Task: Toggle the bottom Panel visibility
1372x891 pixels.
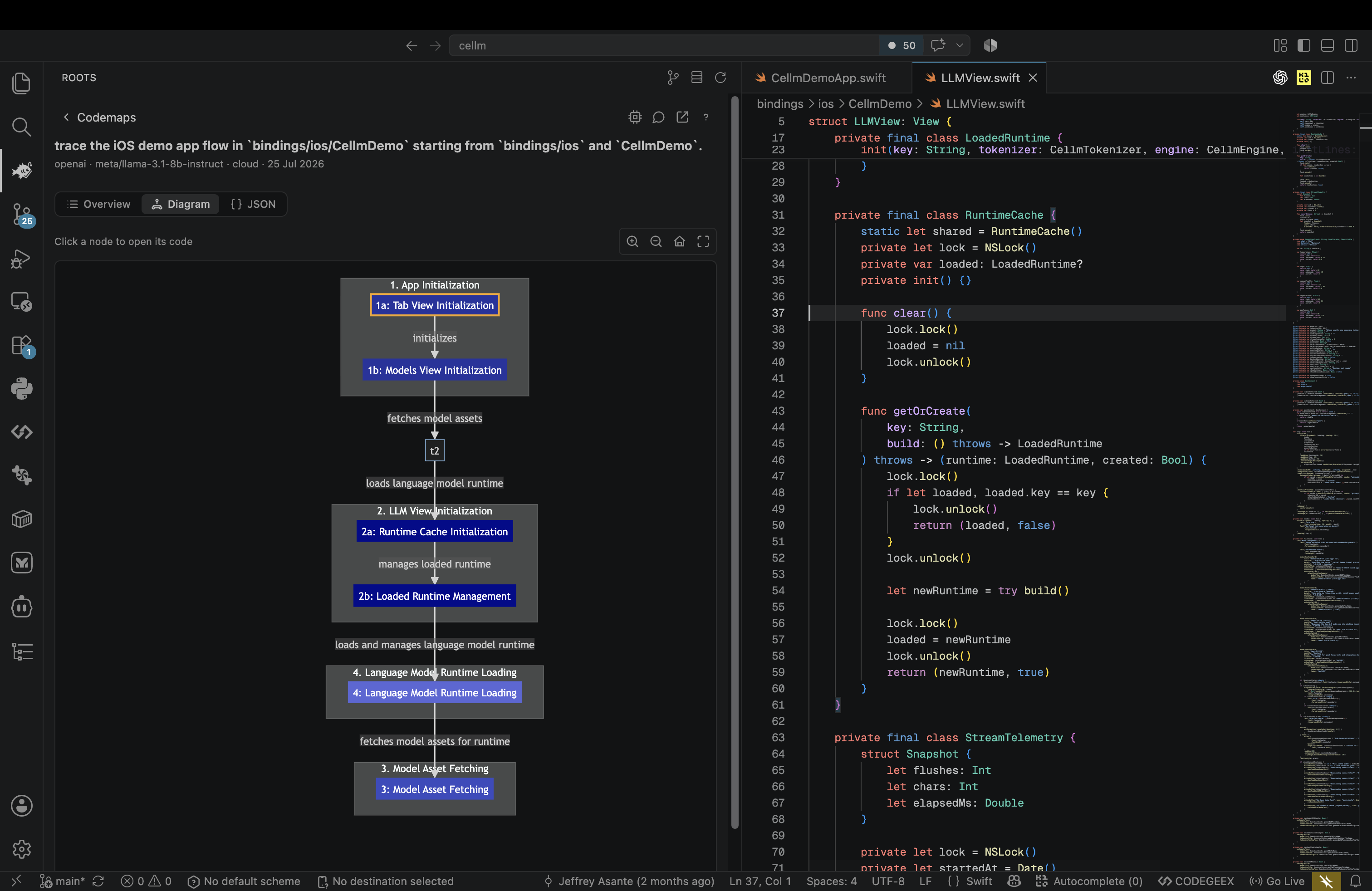Action: 1328,45
